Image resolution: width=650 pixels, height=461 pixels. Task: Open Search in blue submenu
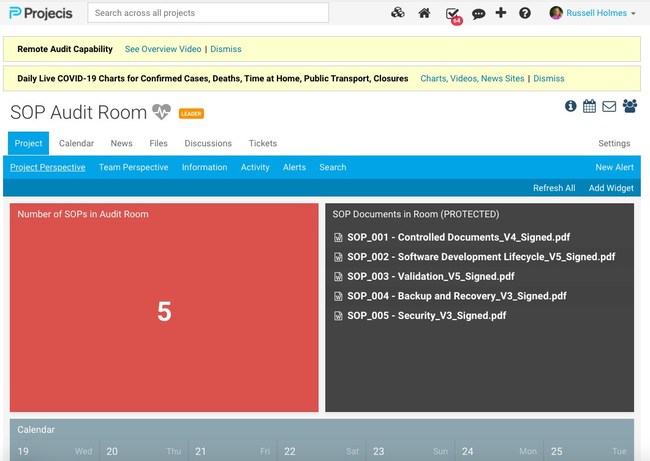[x=332, y=167]
